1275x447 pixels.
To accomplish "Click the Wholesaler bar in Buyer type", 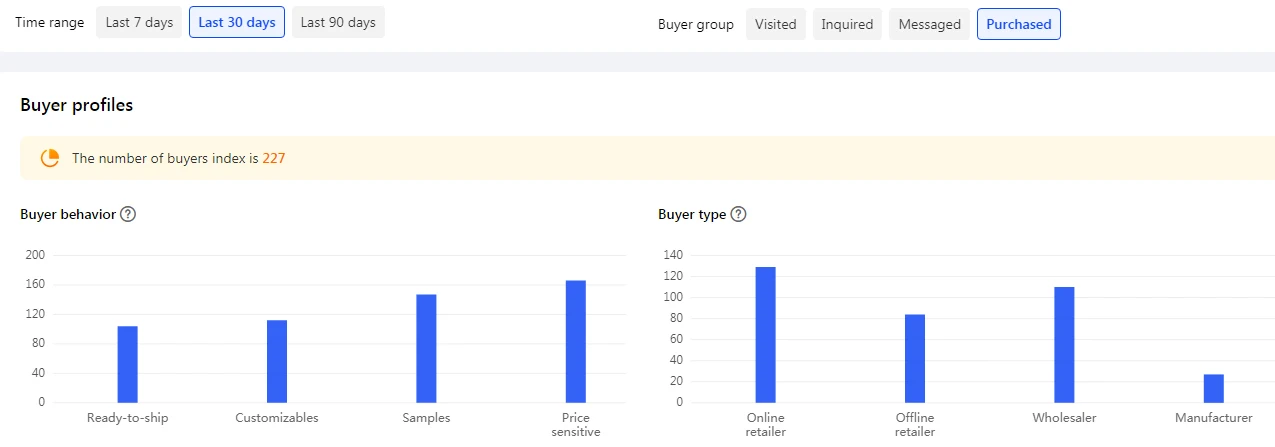I will (x=1064, y=344).
